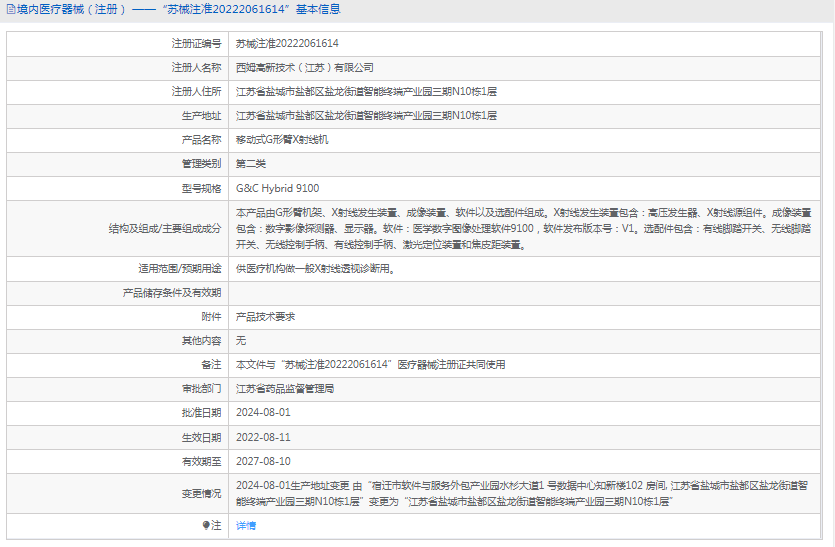Click the 有效期至 label

(201, 461)
